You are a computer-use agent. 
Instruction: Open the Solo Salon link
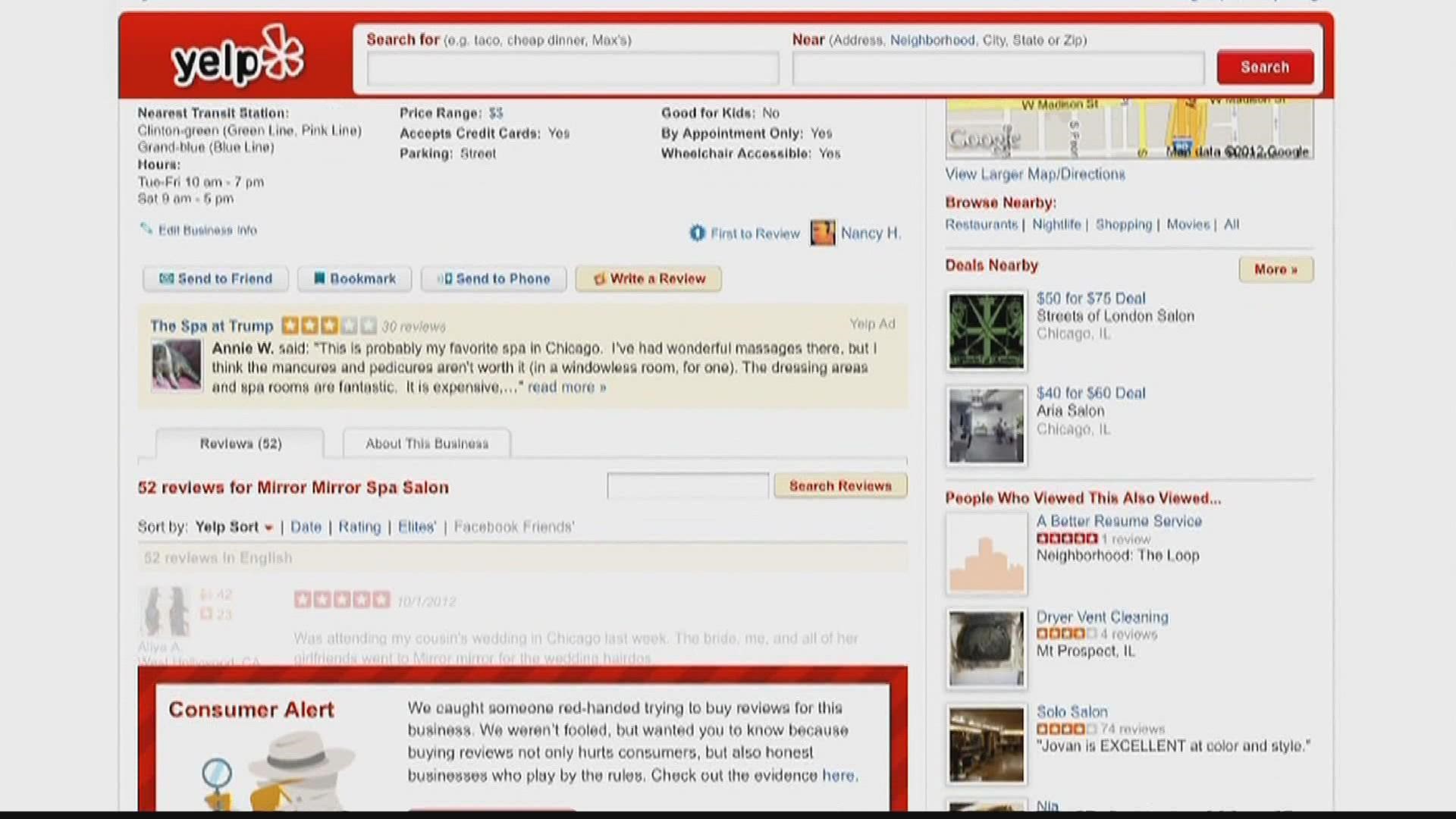1072,712
